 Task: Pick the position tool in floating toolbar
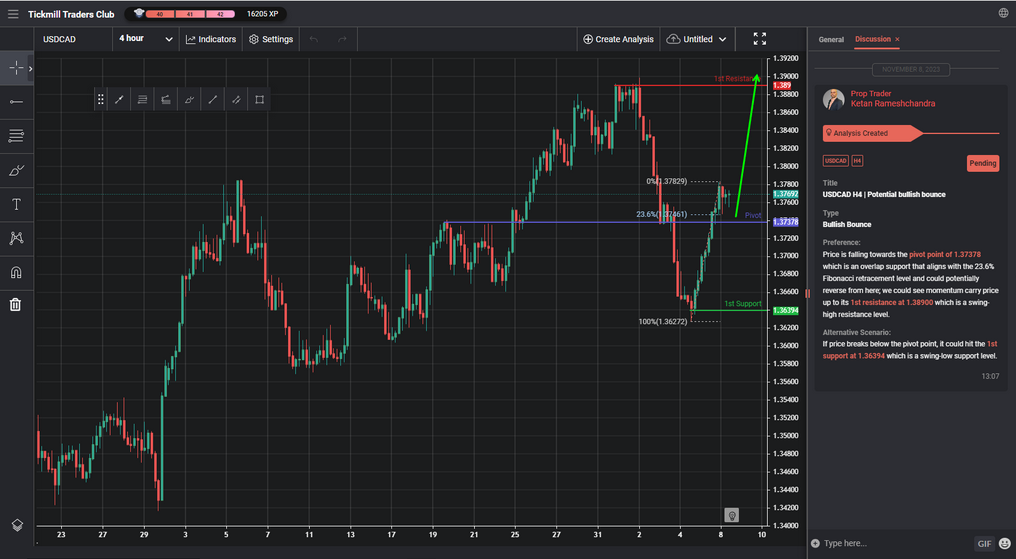(x=166, y=99)
